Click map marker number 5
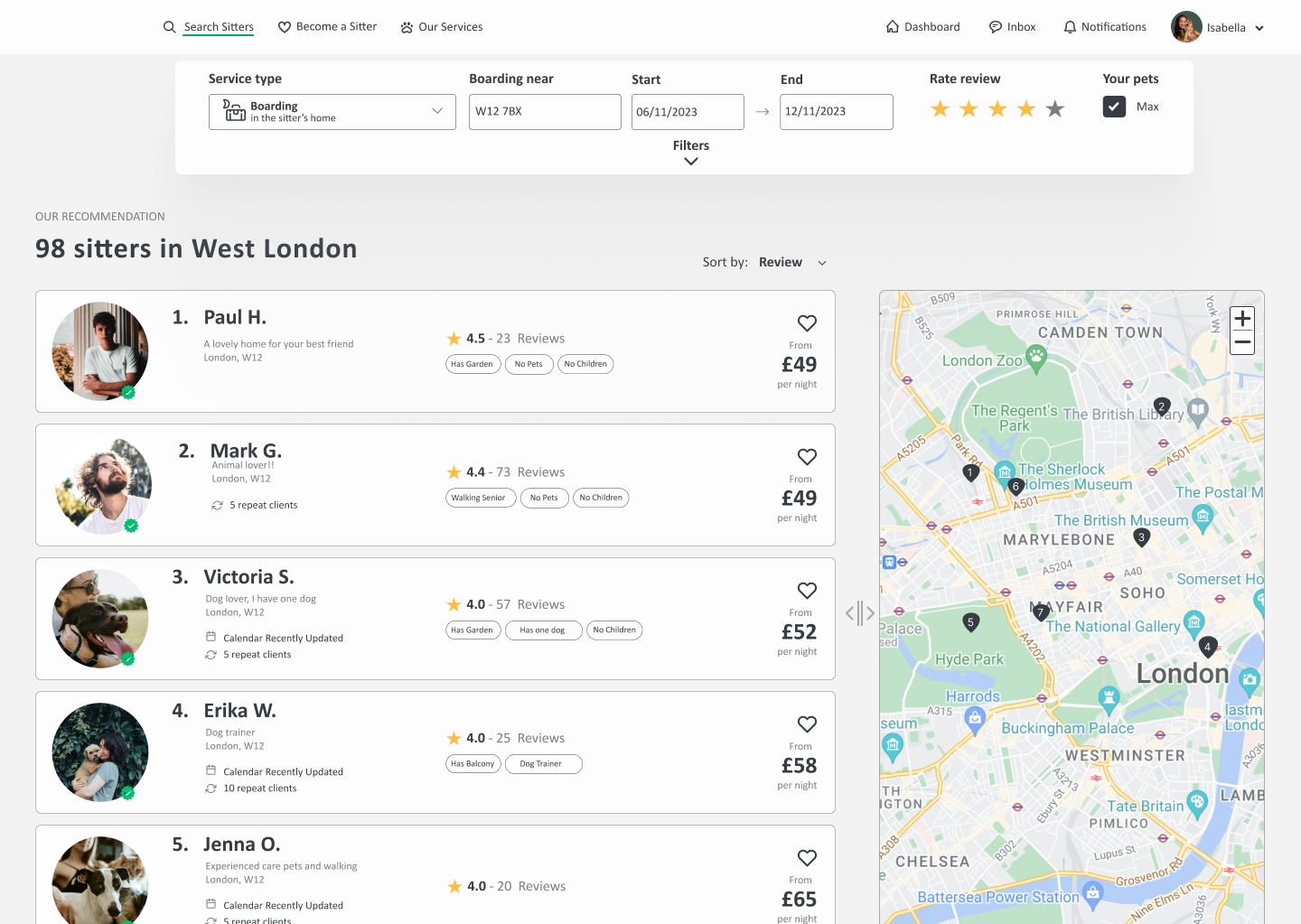Screen dimensions: 1301x924 970,622
